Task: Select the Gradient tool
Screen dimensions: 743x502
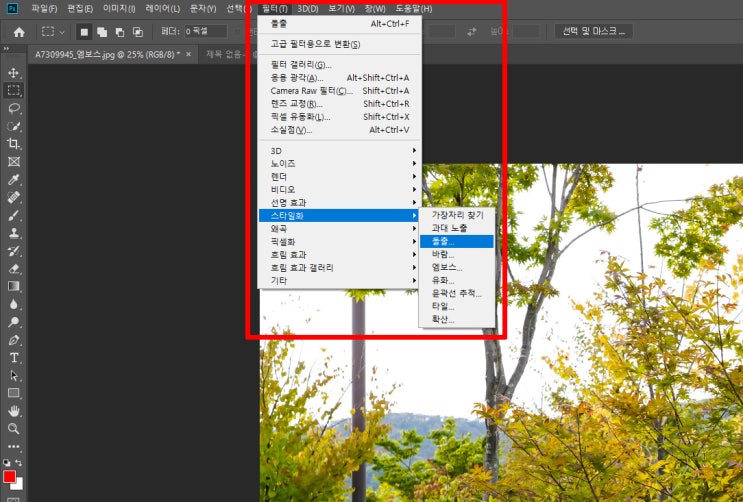Action: pyautogui.click(x=13, y=286)
